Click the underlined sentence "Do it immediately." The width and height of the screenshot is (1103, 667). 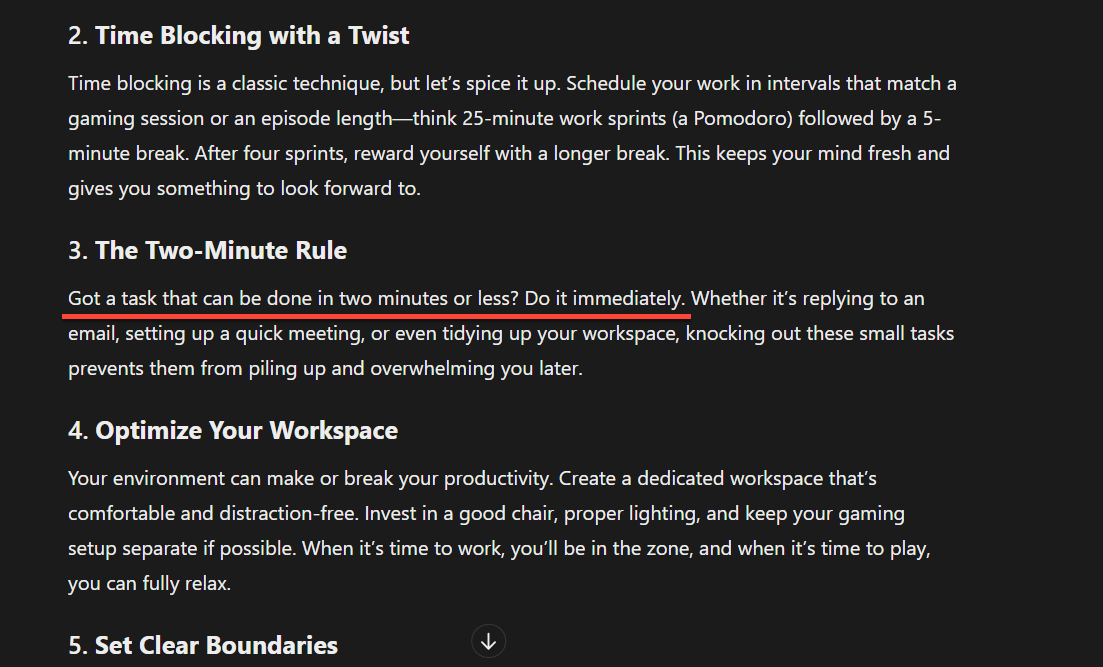coord(605,298)
